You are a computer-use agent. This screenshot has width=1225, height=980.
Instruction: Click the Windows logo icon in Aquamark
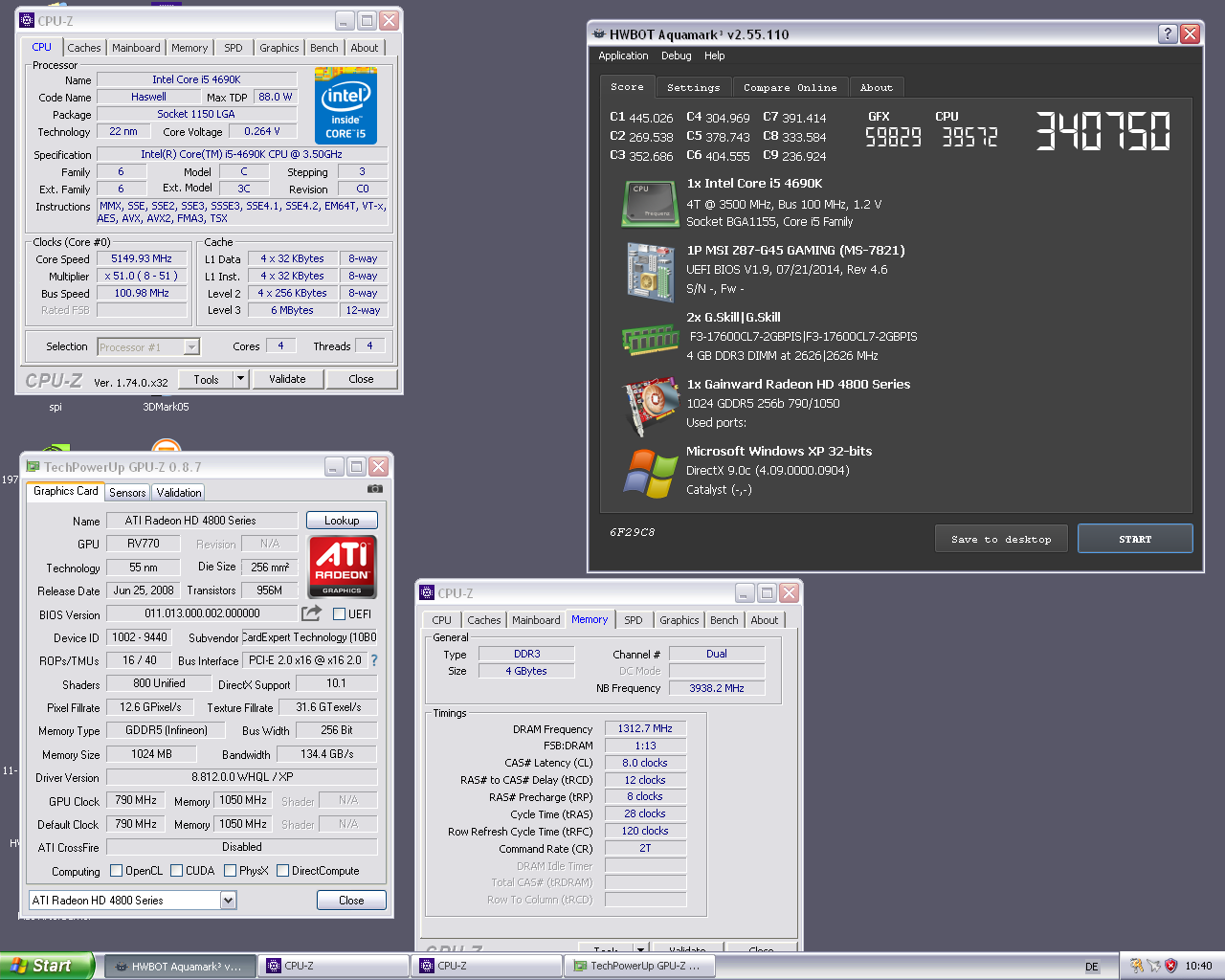coord(651,474)
